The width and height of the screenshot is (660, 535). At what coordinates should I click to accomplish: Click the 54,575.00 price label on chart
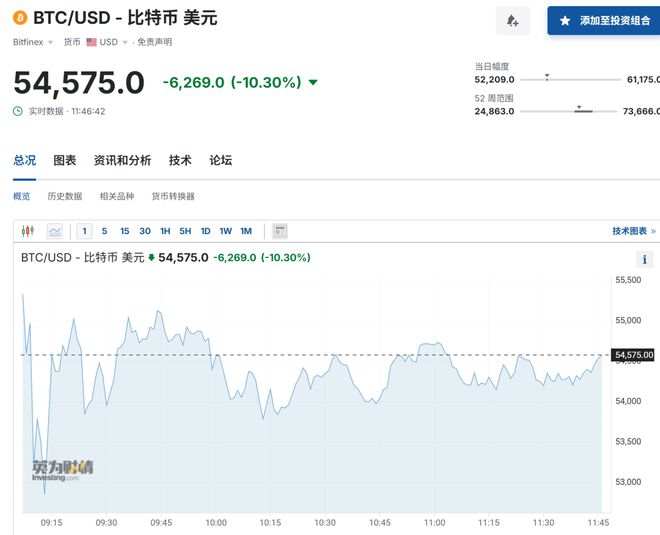click(x=634, y=355)
